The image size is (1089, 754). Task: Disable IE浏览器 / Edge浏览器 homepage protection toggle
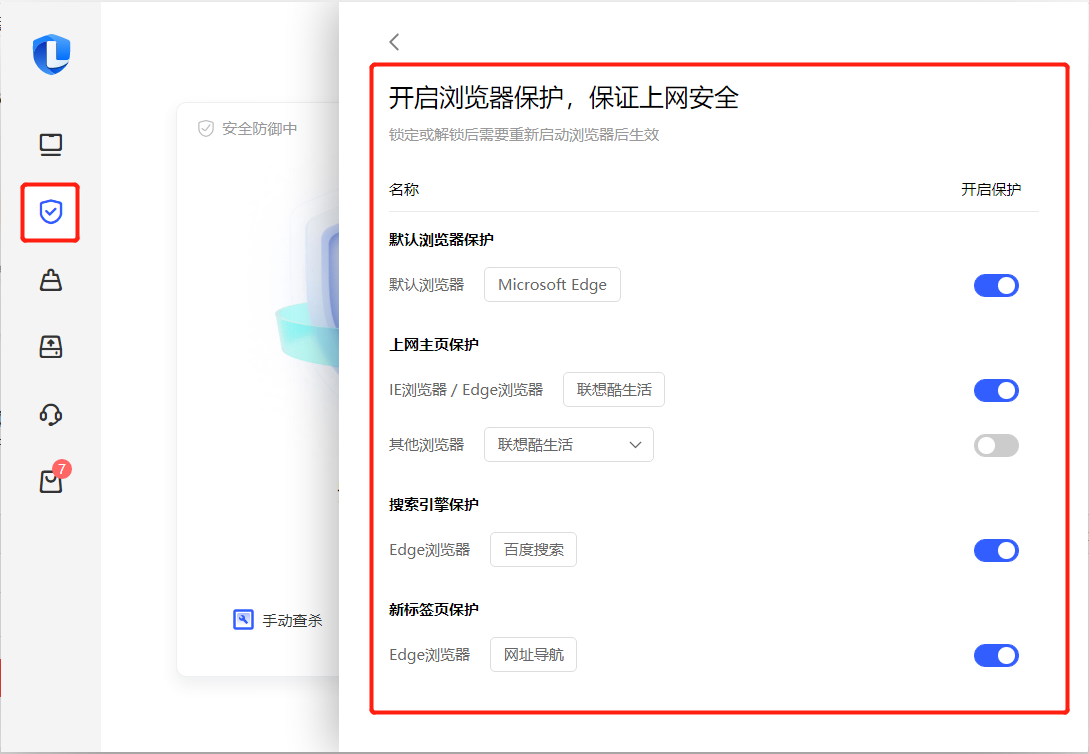point(996,390)
